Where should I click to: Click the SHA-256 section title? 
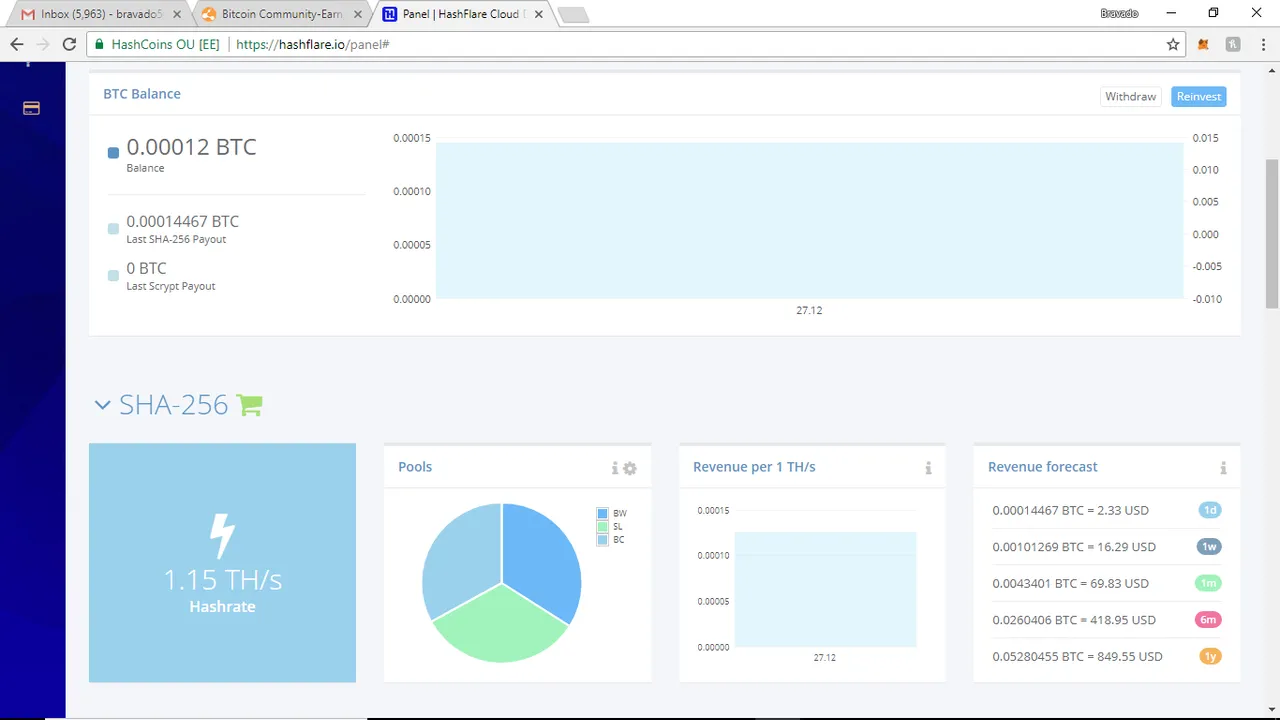174,405
